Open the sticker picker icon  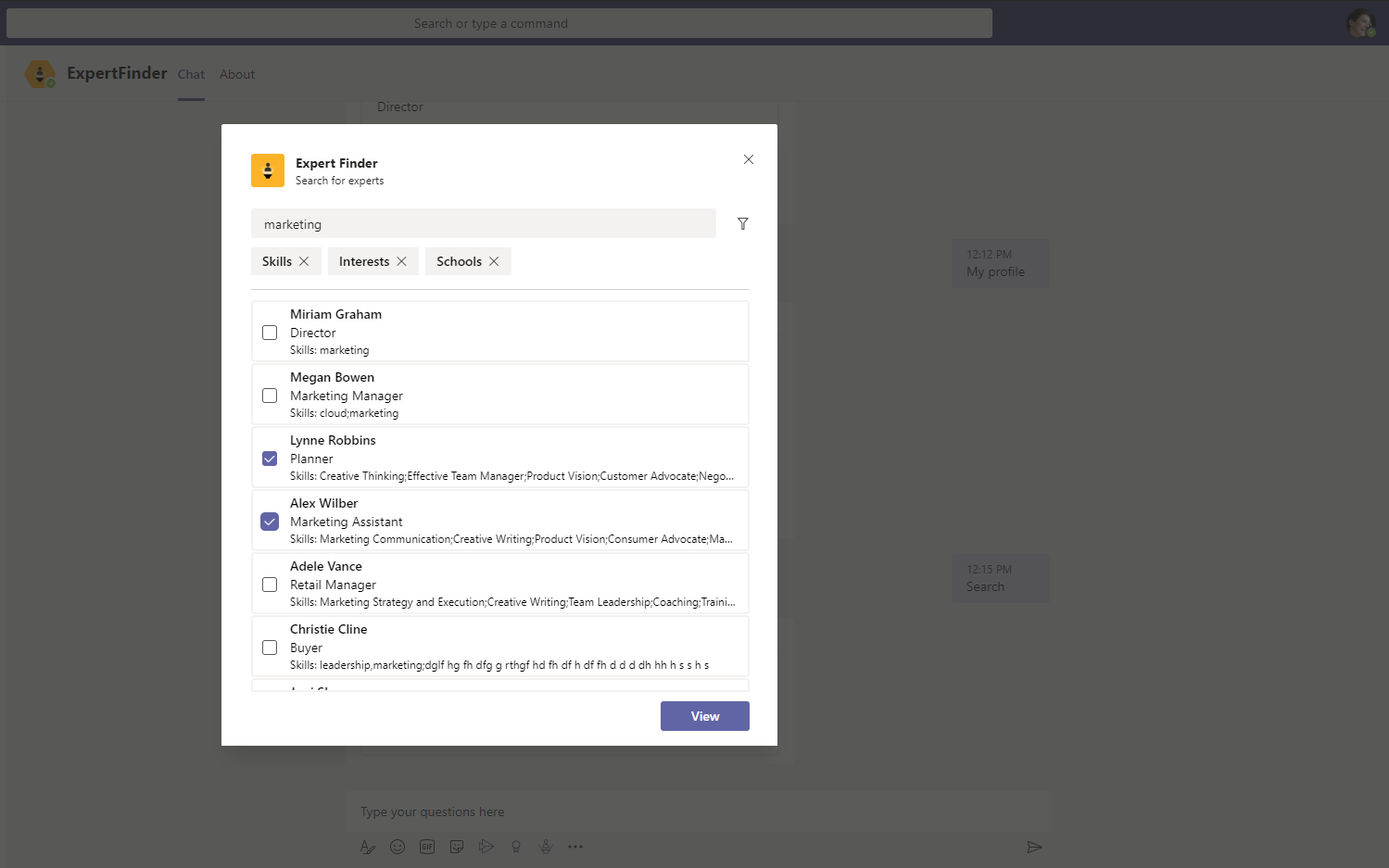457,847
